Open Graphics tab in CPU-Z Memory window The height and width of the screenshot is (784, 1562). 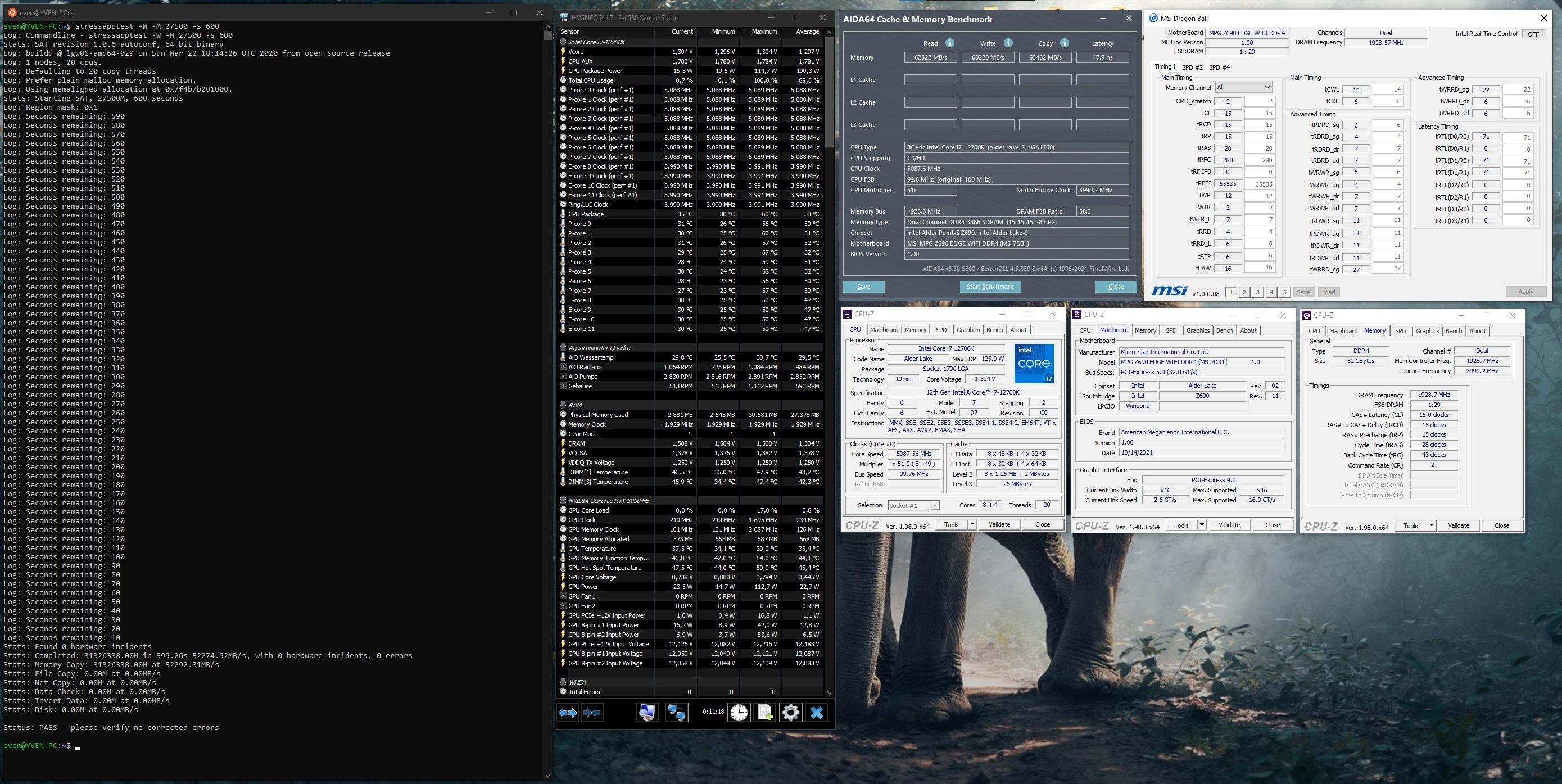(1427, 331)
